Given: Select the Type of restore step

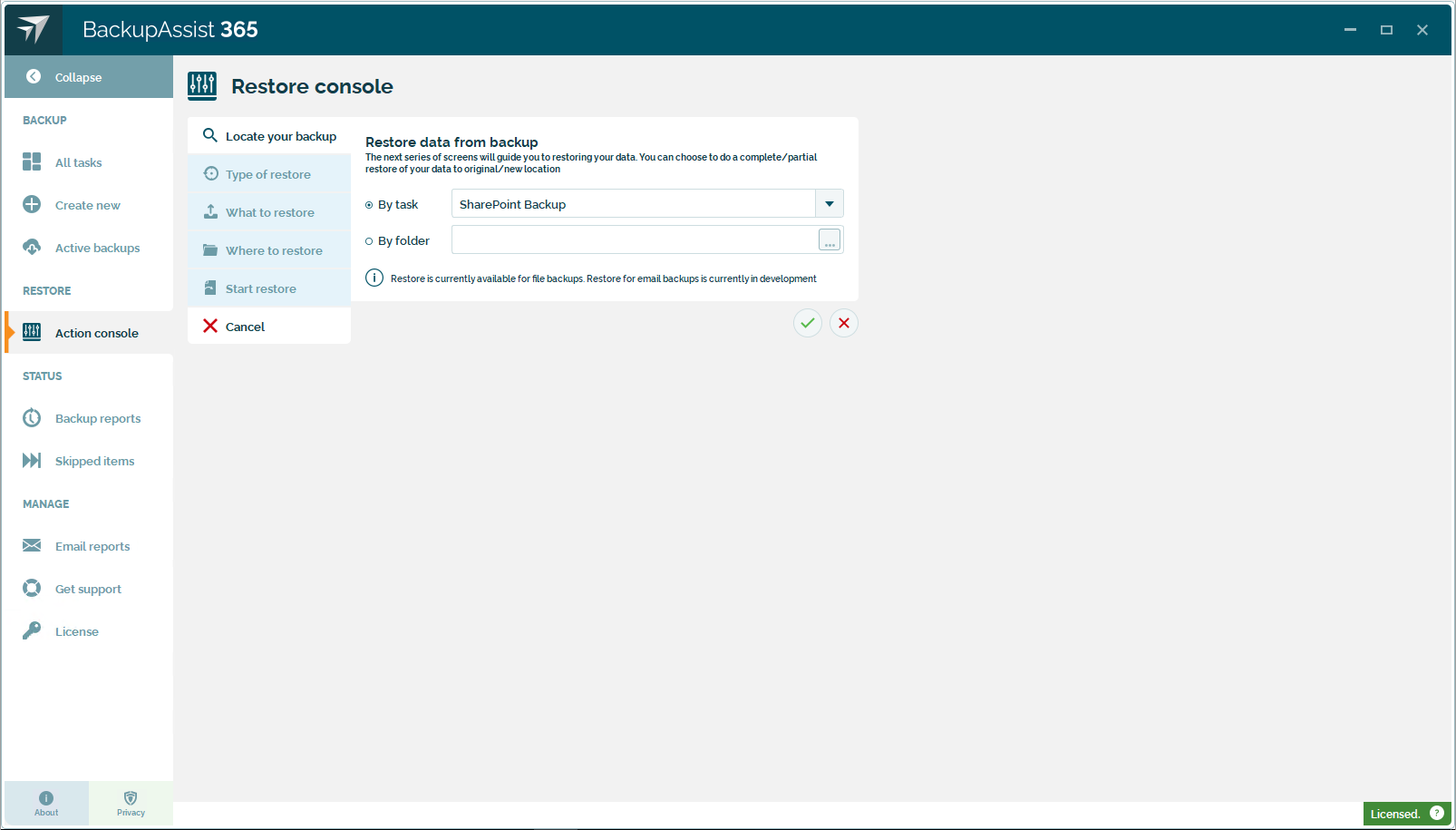Looking at the screenshot, I should 269,174.
